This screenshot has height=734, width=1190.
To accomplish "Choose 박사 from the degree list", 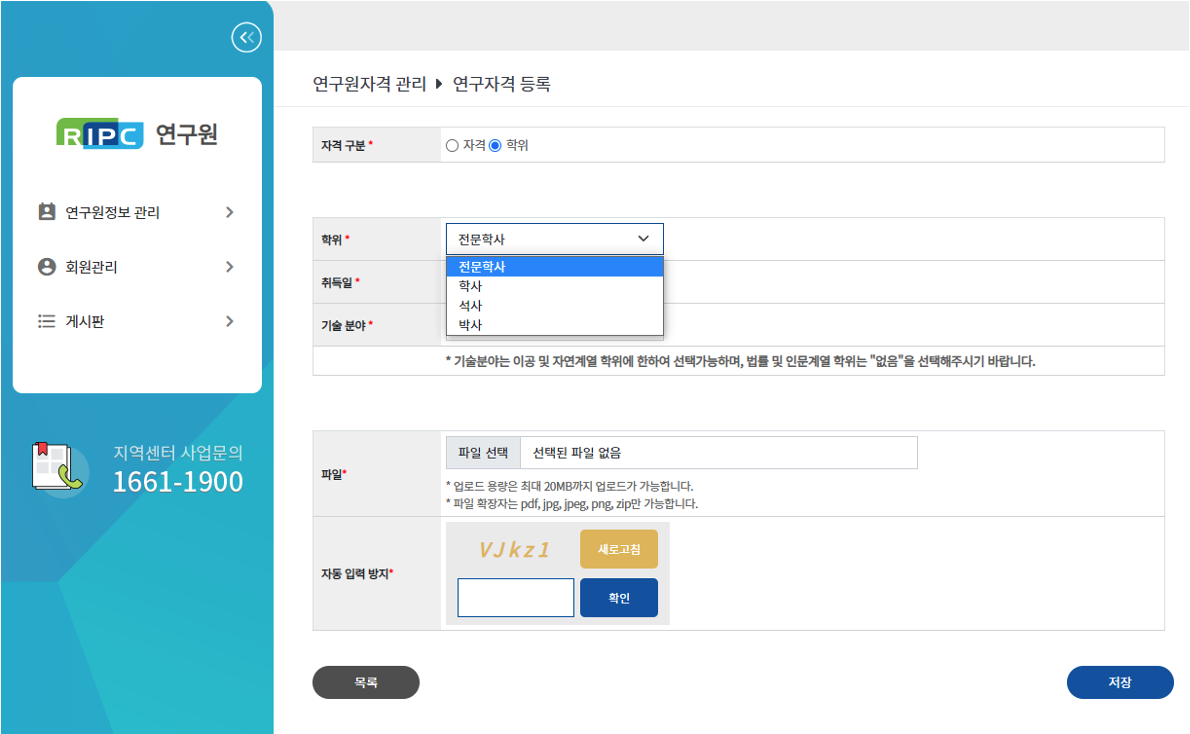I will pyautogui.click(x=471, y=325).
